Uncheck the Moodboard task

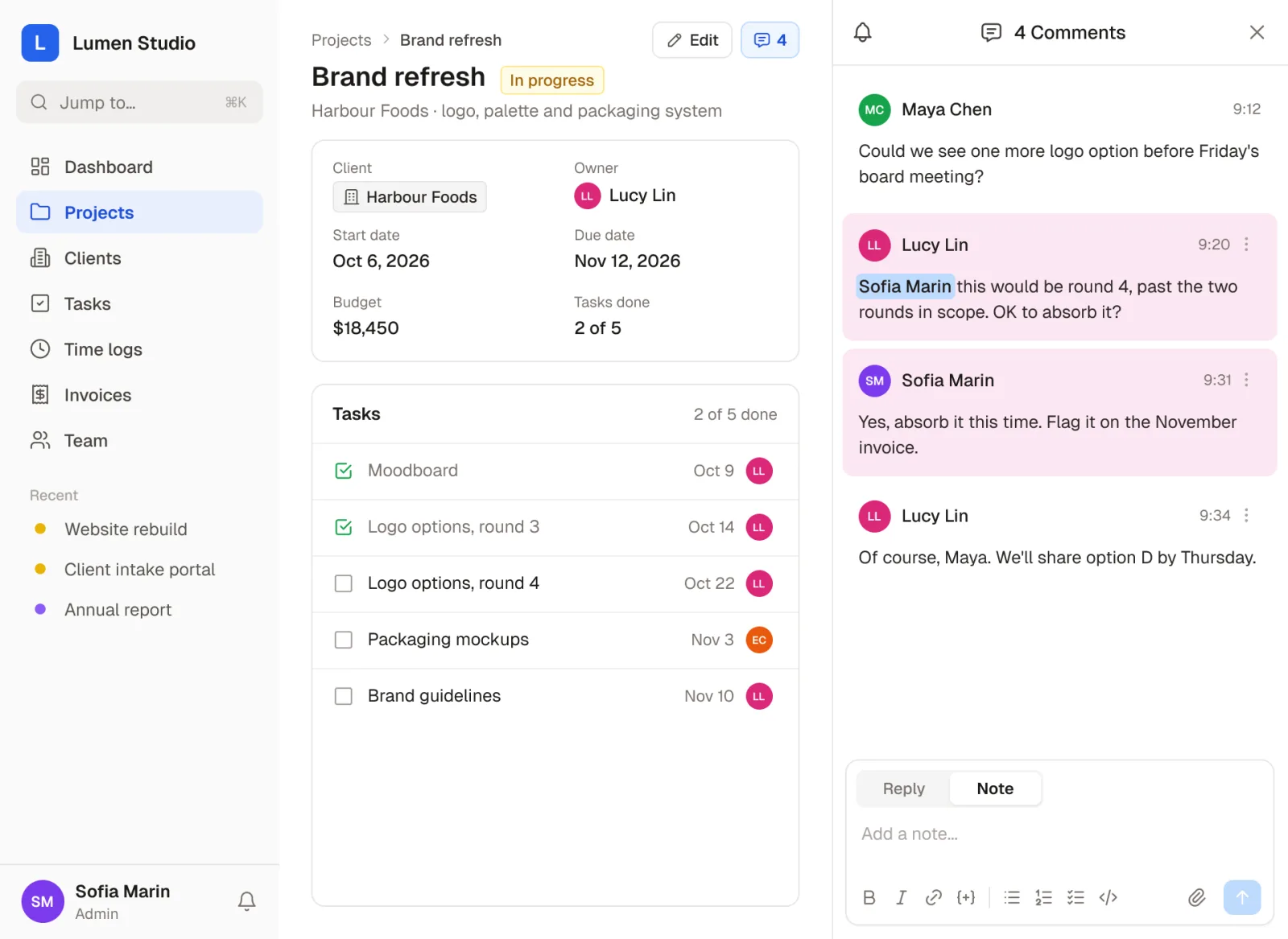344,471
